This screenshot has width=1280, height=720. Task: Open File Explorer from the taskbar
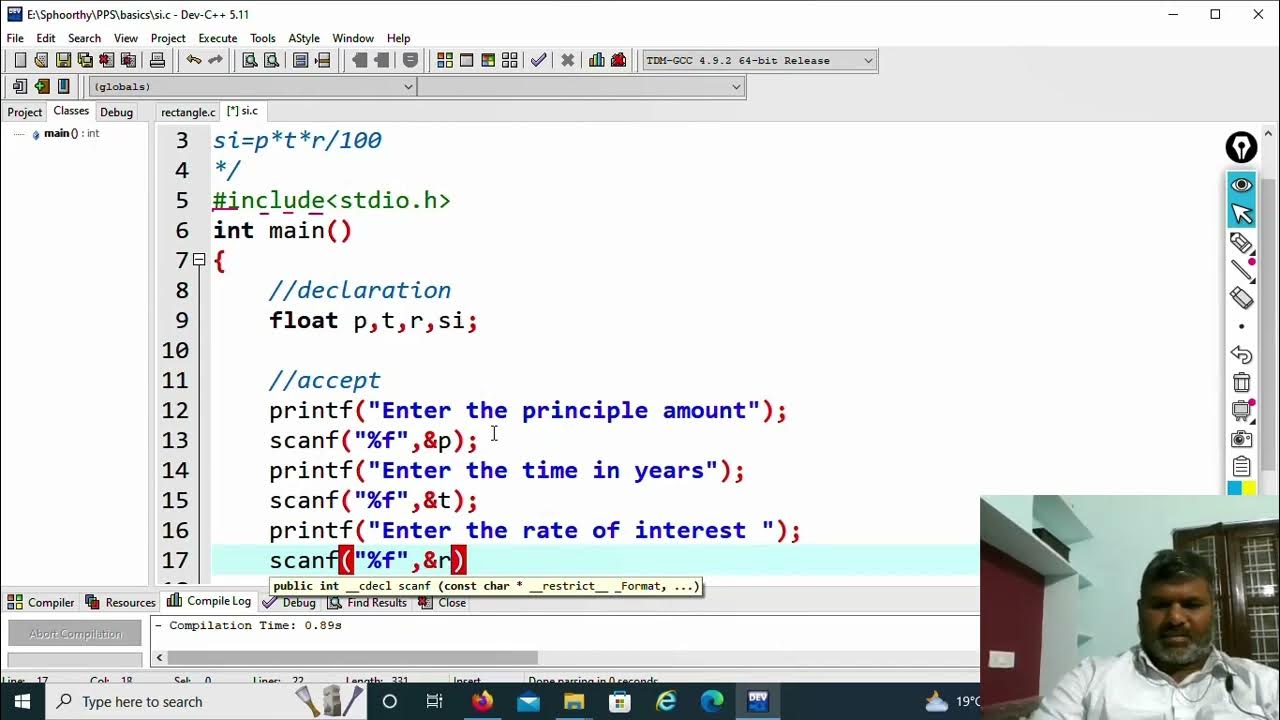574,701
